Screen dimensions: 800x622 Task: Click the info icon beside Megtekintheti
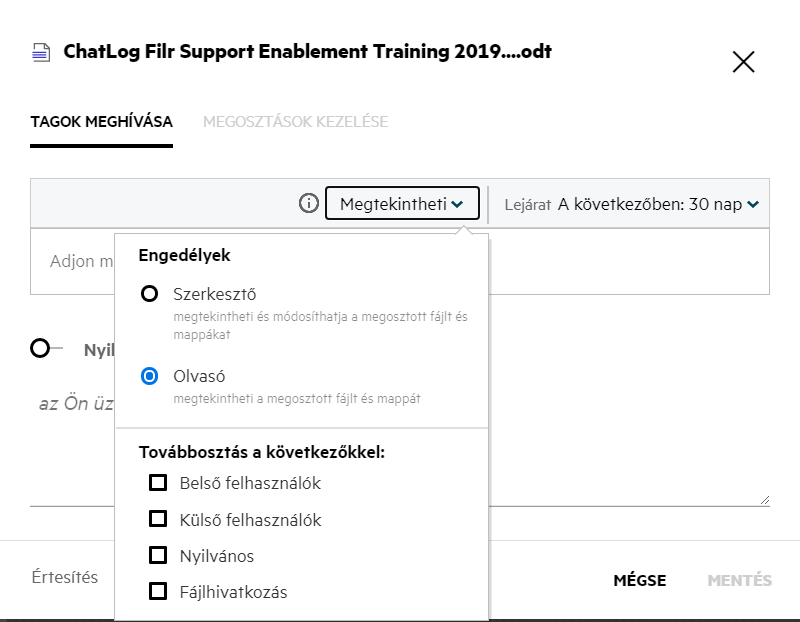pos(309,204)
